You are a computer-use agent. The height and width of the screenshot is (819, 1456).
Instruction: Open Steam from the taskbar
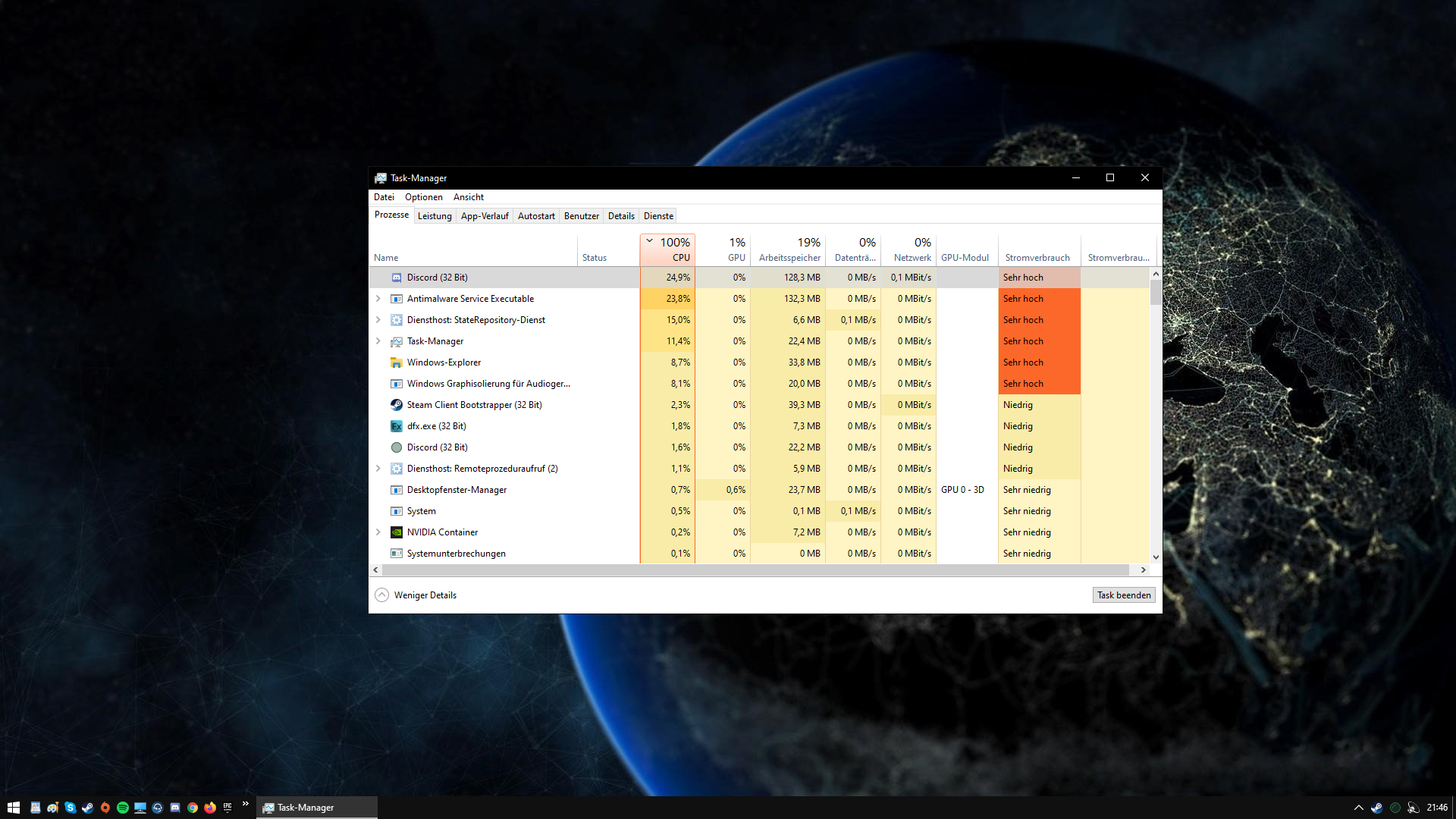click(x=87, y=808)
